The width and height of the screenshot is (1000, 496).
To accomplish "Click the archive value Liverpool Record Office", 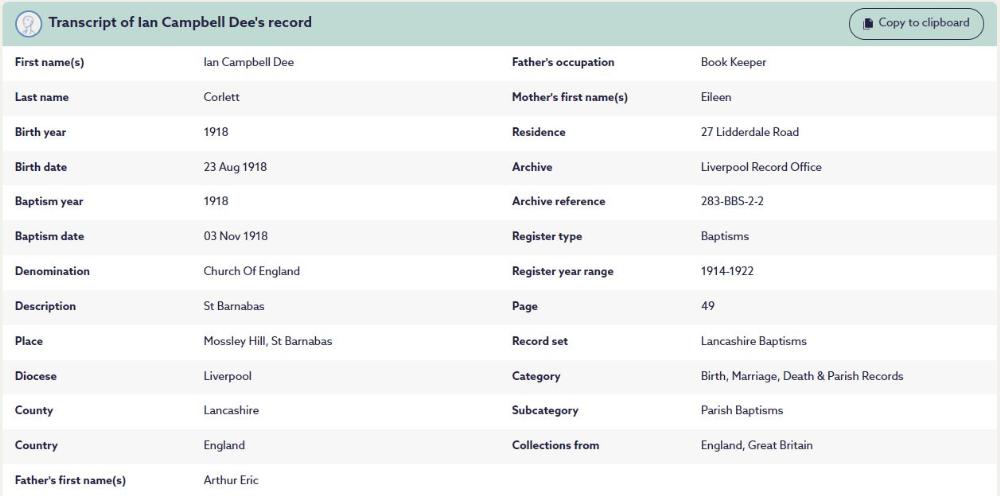I will (x=761, y=167).
